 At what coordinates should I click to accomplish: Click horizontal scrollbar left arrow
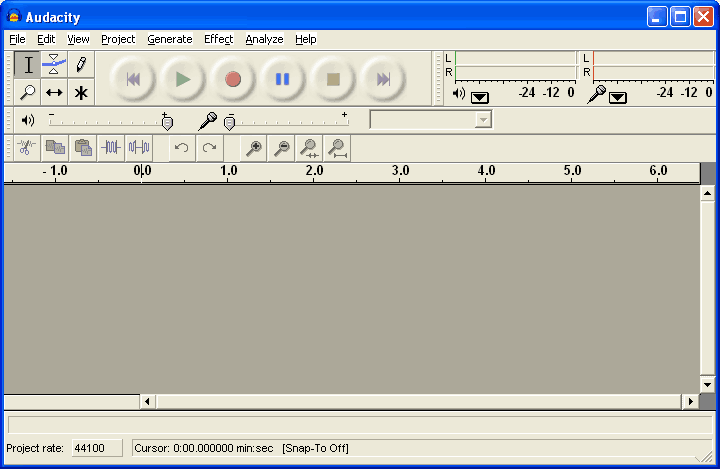pyautogui.click(x=147, y=401)
